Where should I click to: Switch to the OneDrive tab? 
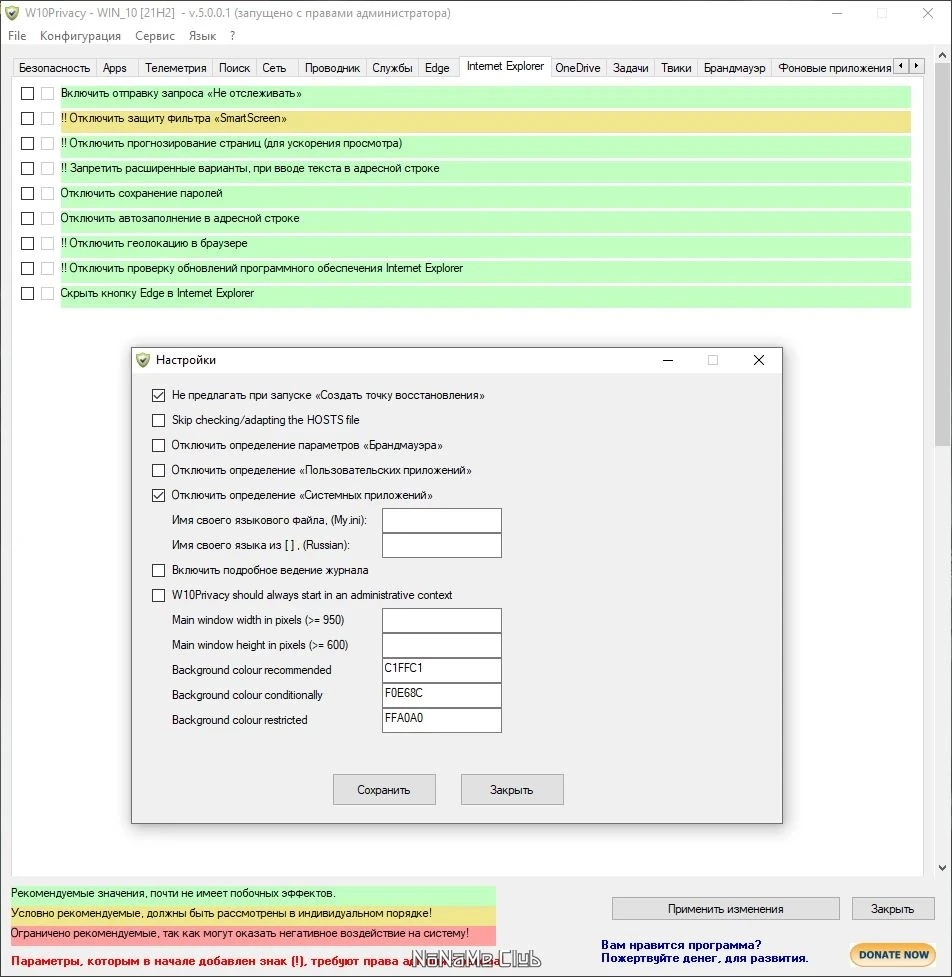tap(578, 68)
